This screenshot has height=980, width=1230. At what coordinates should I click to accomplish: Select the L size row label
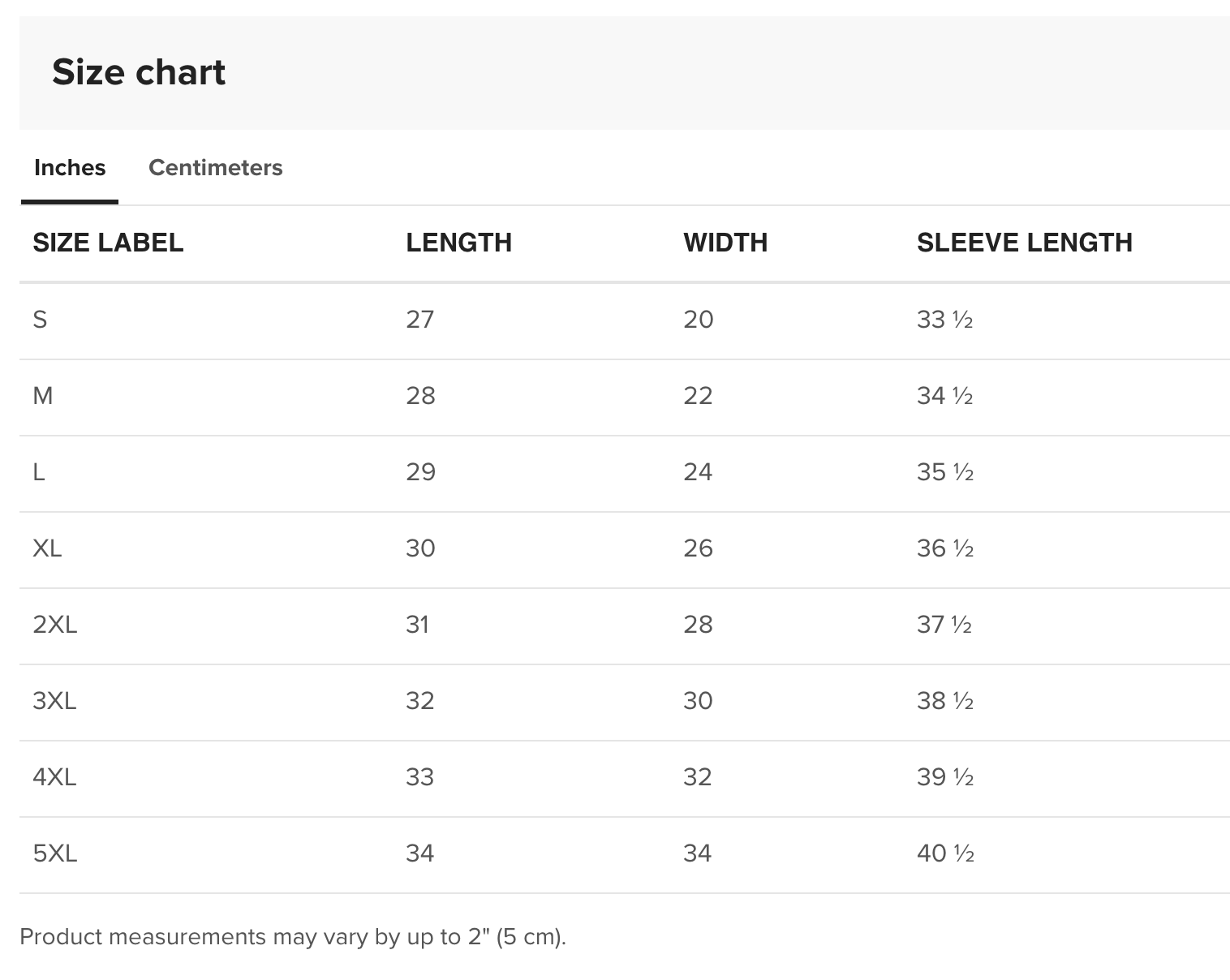[39, 472]
